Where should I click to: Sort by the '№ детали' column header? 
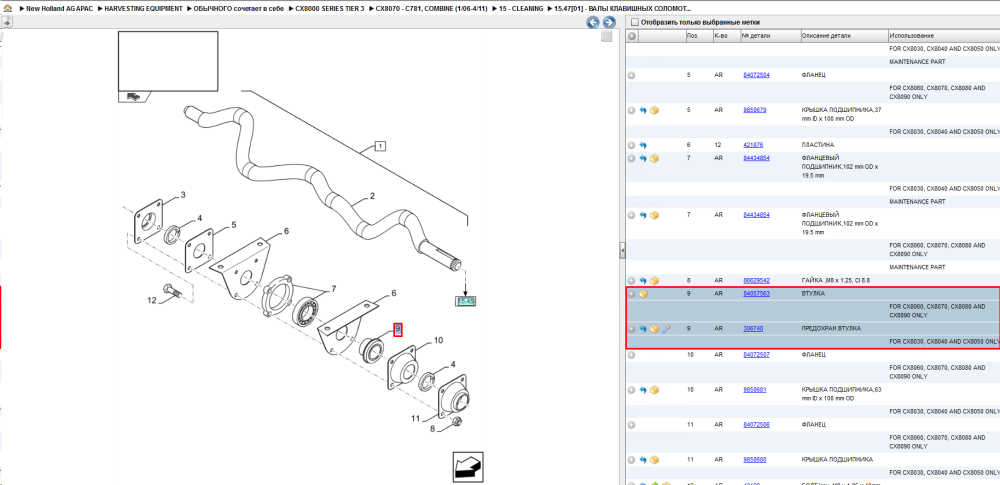point(770,36)
